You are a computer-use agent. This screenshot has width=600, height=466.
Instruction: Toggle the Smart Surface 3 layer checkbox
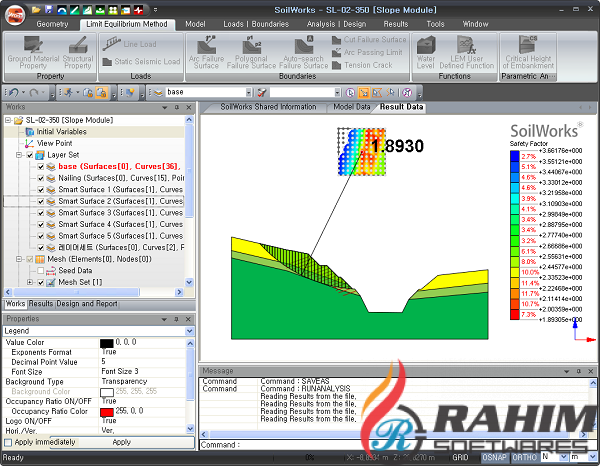click(x=41, y=213)
